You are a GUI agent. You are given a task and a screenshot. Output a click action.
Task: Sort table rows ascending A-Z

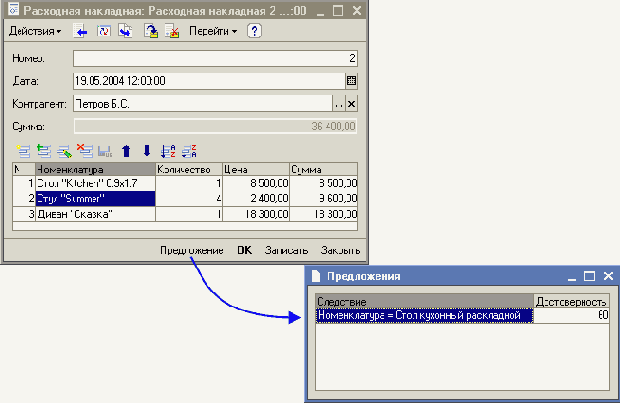click(168, 151)
